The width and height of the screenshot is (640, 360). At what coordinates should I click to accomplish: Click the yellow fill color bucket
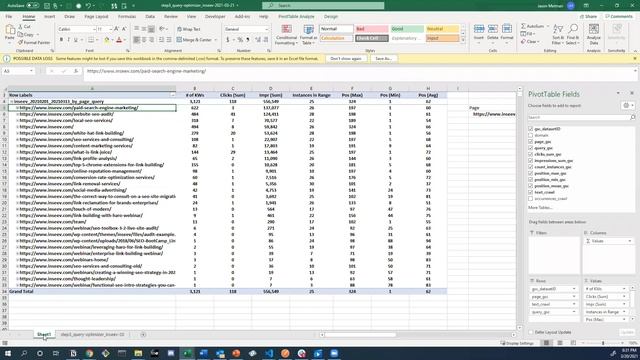tap(107, 40)
